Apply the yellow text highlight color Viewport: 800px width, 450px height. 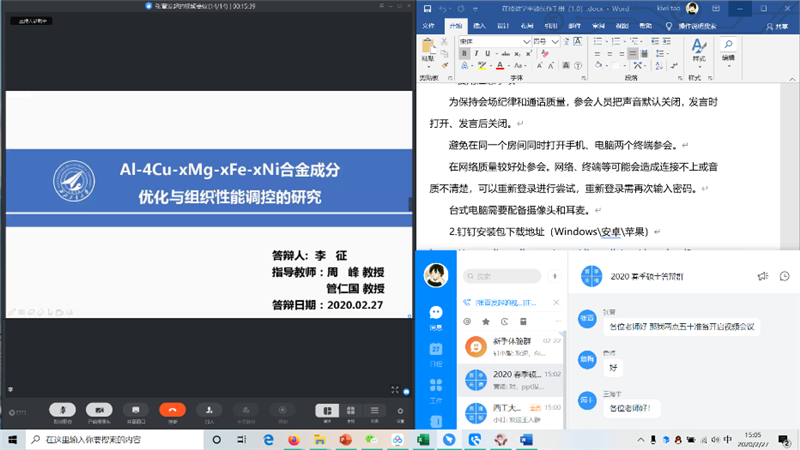(482, 66)
